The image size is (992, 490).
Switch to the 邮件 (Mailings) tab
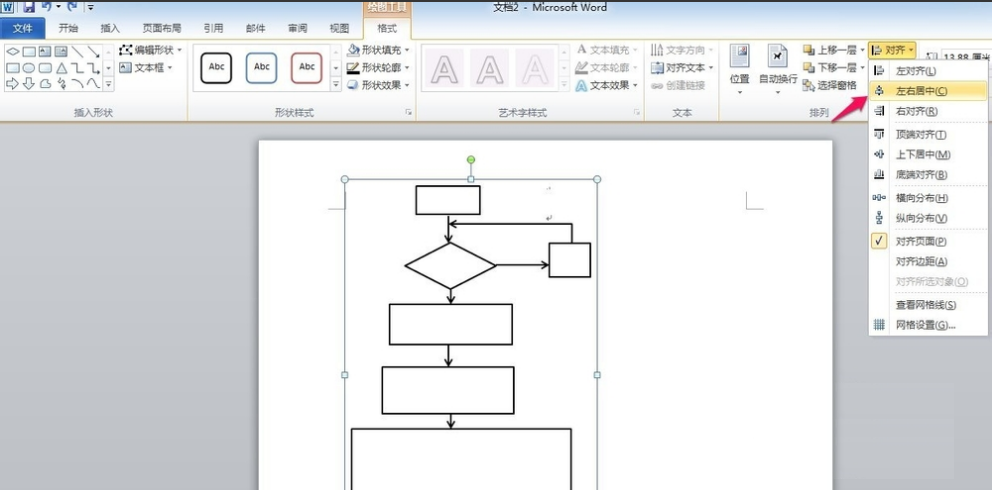tap(256, 28)
